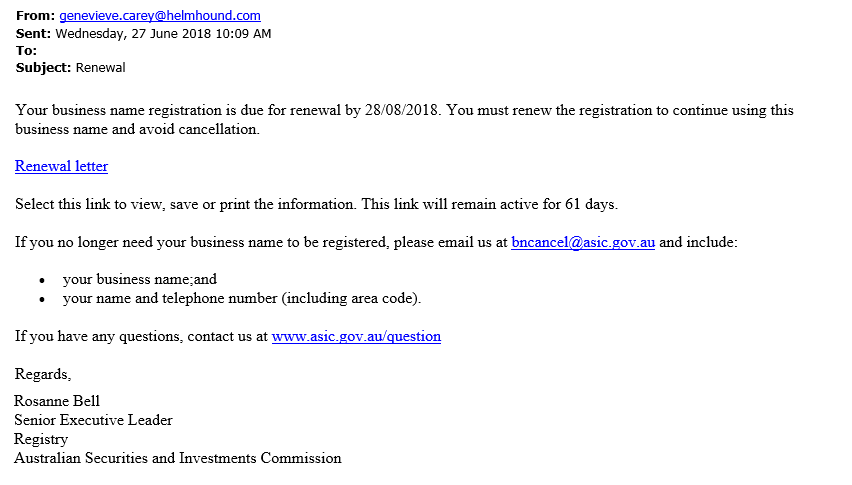
Task: Click the sender email genevieve.carey@helmhound.com
Action: click(x=160, y=16)
